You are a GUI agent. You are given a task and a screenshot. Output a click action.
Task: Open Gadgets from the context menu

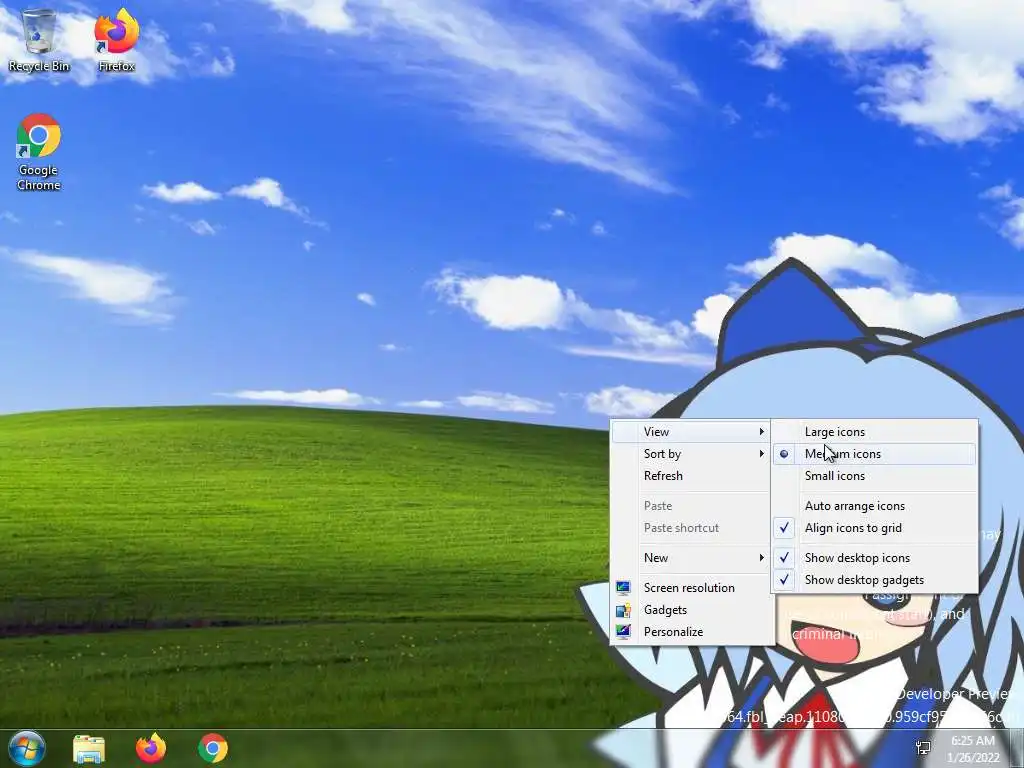tap(690, 610)
